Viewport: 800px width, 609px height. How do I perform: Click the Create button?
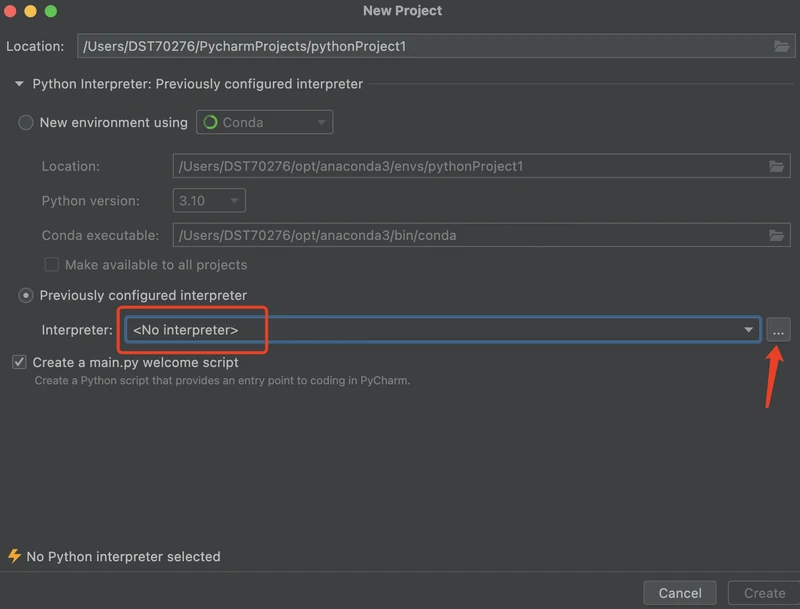764,593
